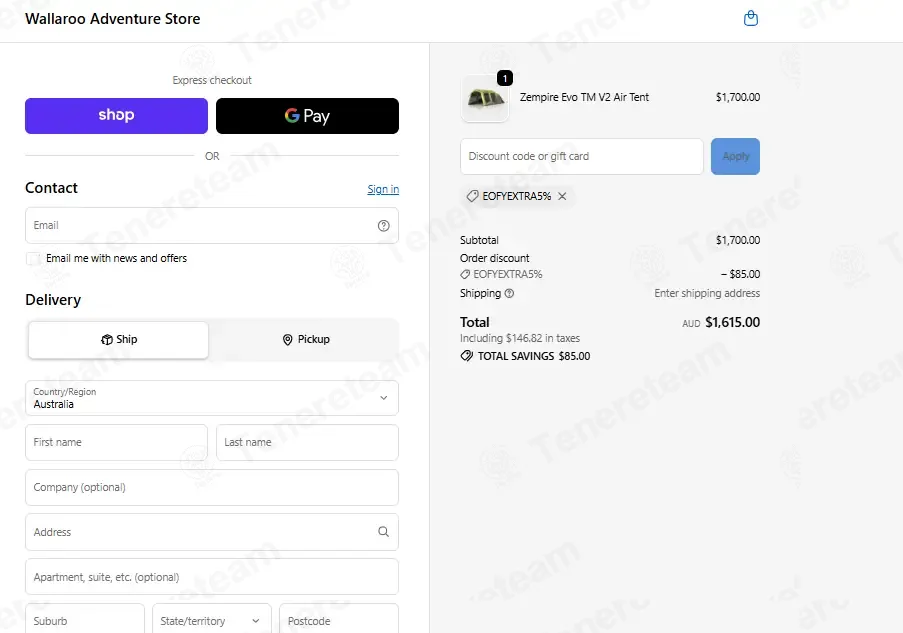This screenshot has width=903, height=633.
Task: Click the $1,615.00 total amount
Action: point(733,322)
